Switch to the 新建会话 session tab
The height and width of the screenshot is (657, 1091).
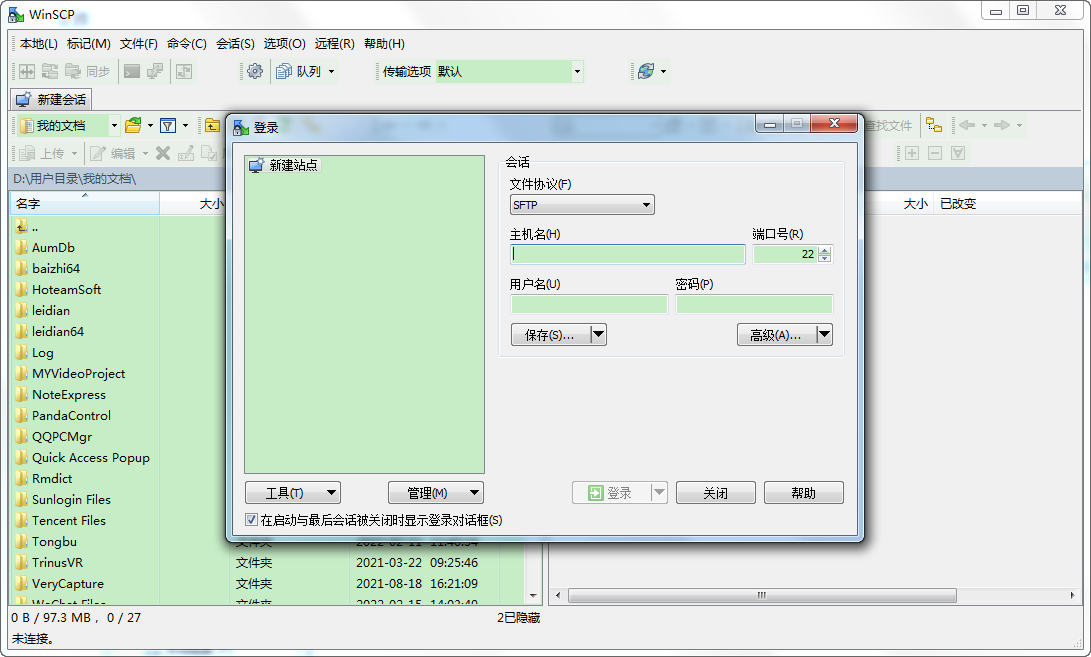coord(51,100)
